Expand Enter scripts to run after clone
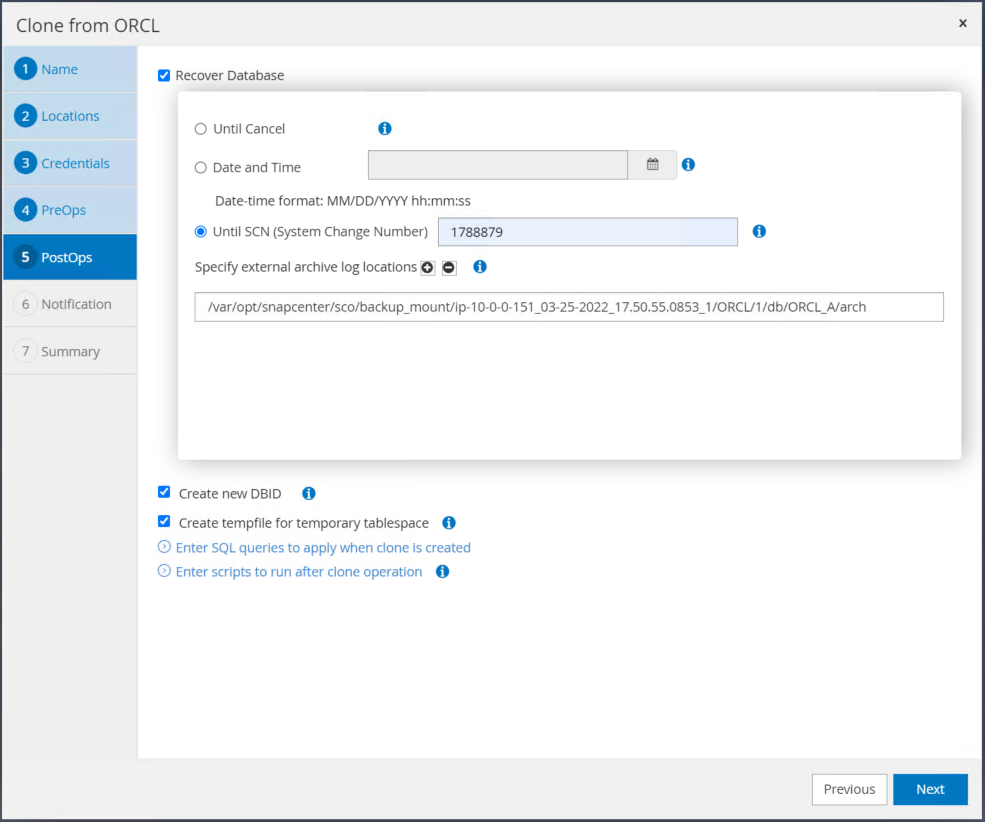 298,572
